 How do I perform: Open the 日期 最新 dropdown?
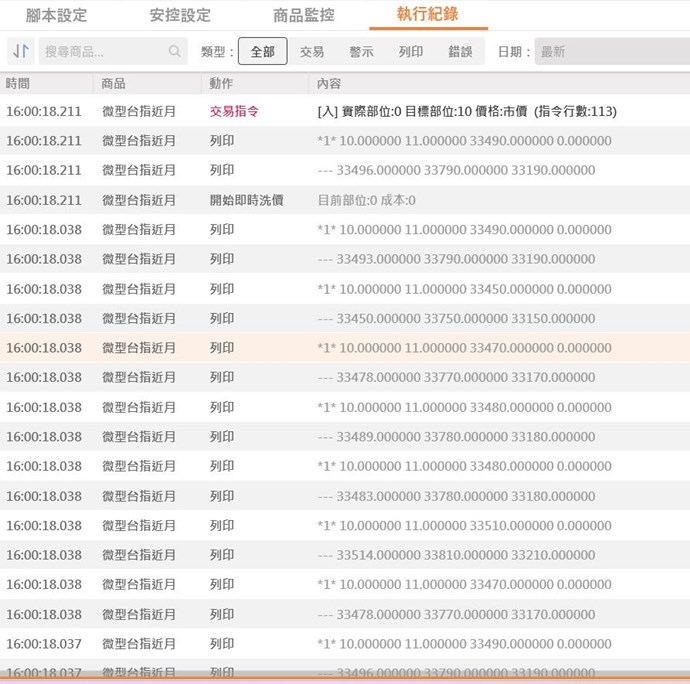(612, 51)
